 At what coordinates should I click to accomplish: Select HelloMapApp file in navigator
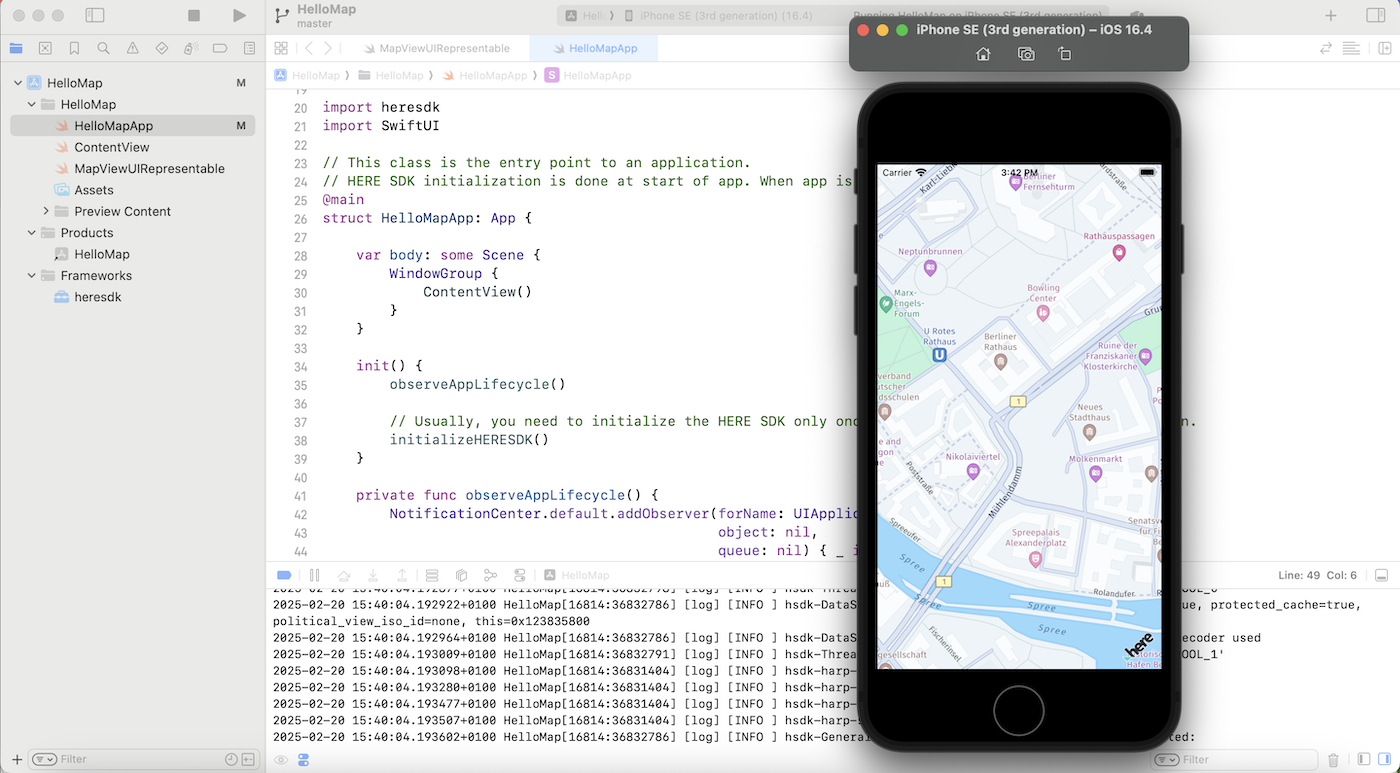132,126
